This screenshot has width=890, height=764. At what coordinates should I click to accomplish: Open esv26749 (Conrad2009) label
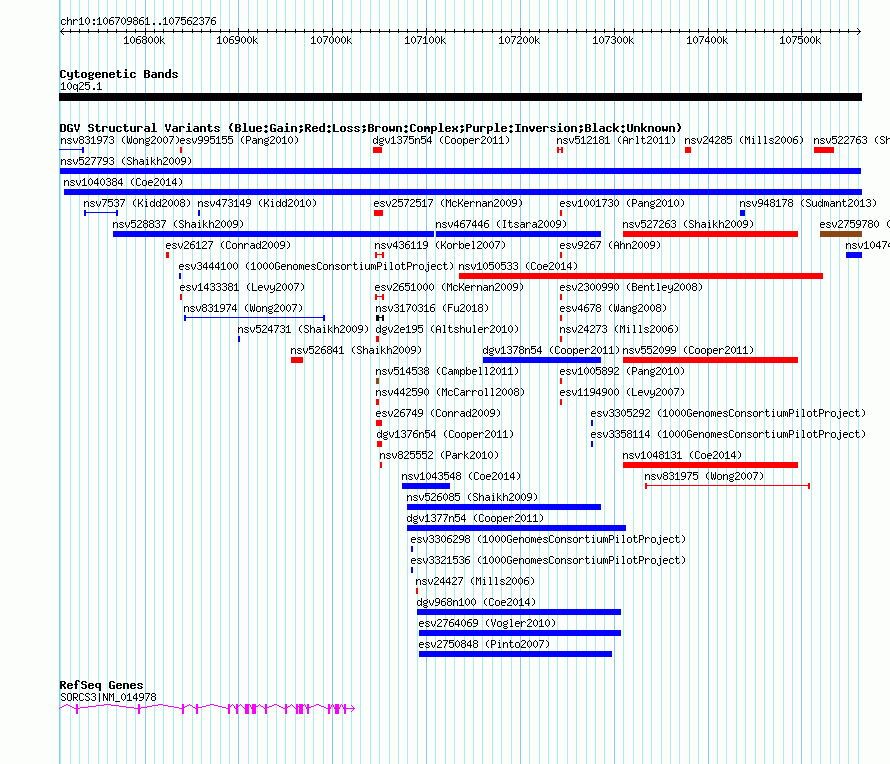coord(438,413)
